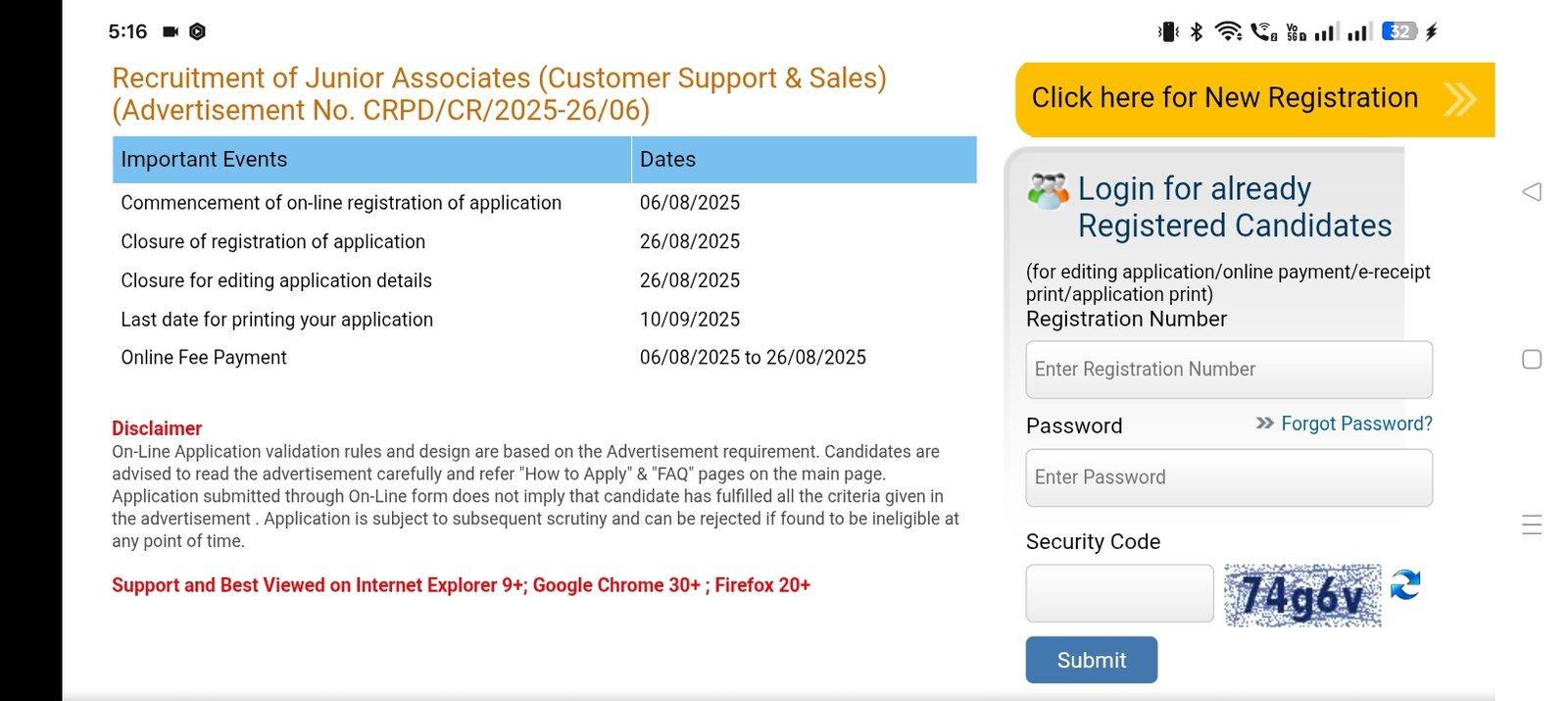Screen dimensions: 1568x701
Task: Click the double chevron on New Registration banner
Action: coord(1460,99)
